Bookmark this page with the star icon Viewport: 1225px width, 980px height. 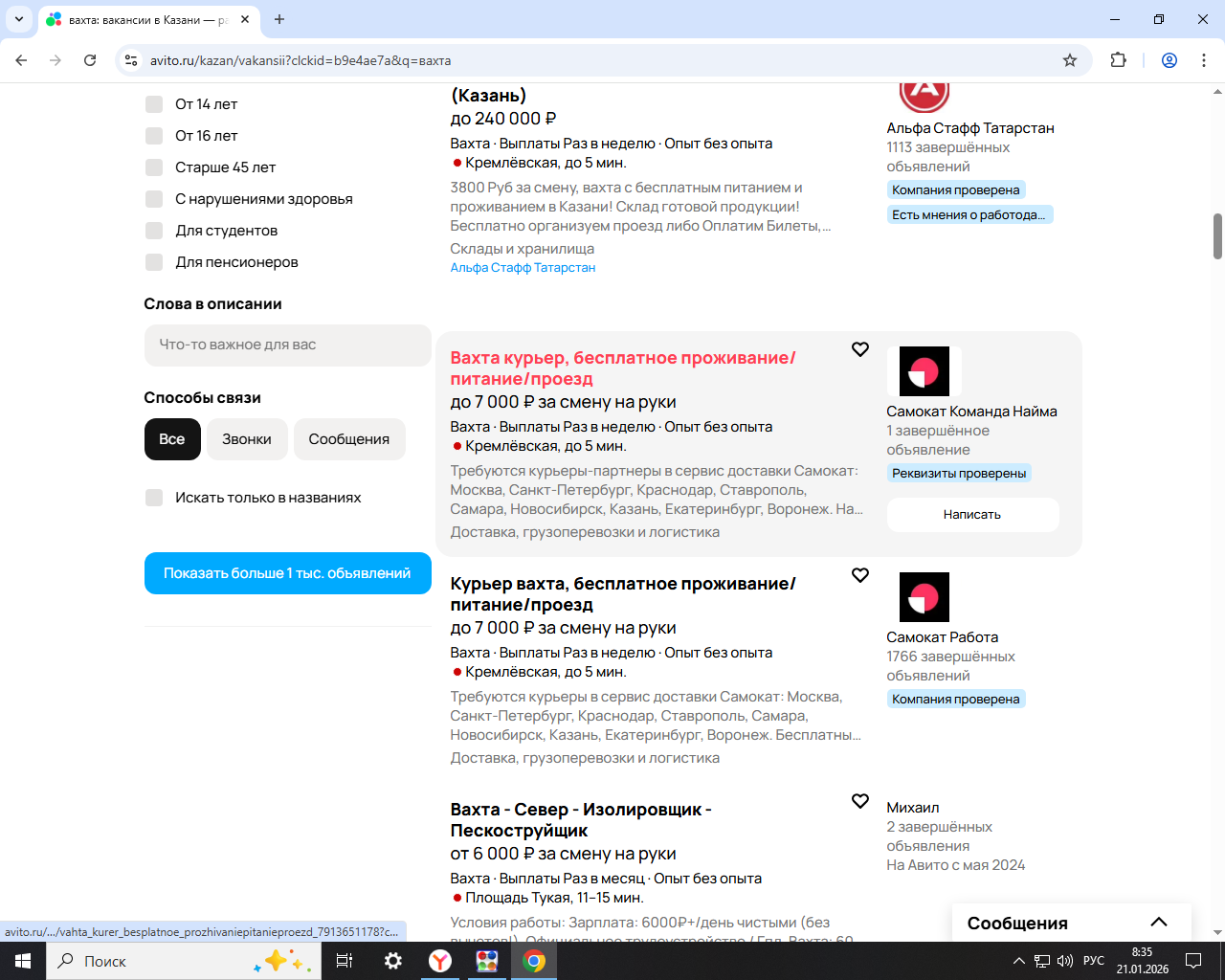click(1070, 60)
